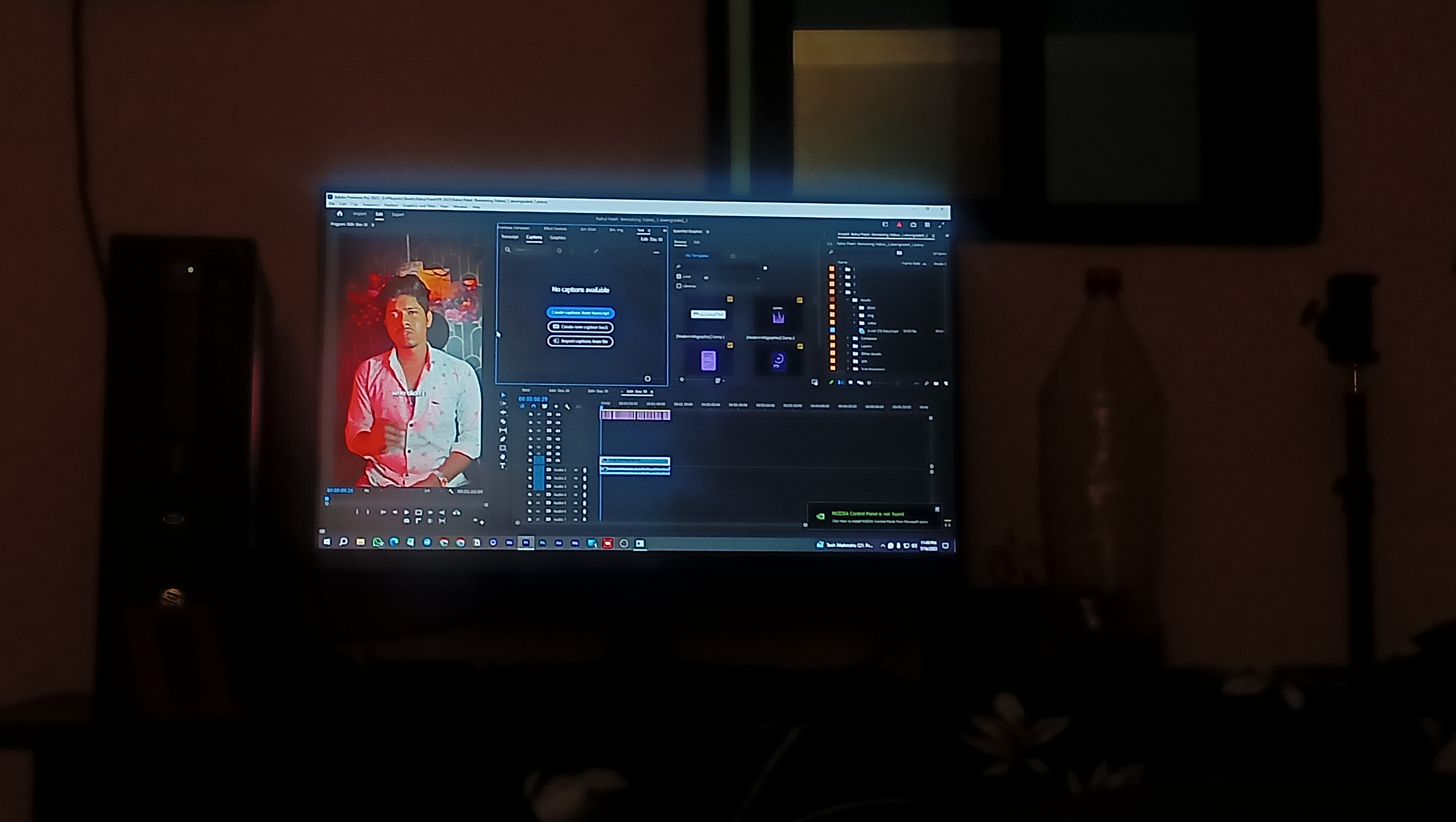The image size is (1456, 822).
Task: Click the Quick Export icon at top right
Action: click(x=914, y=225)
